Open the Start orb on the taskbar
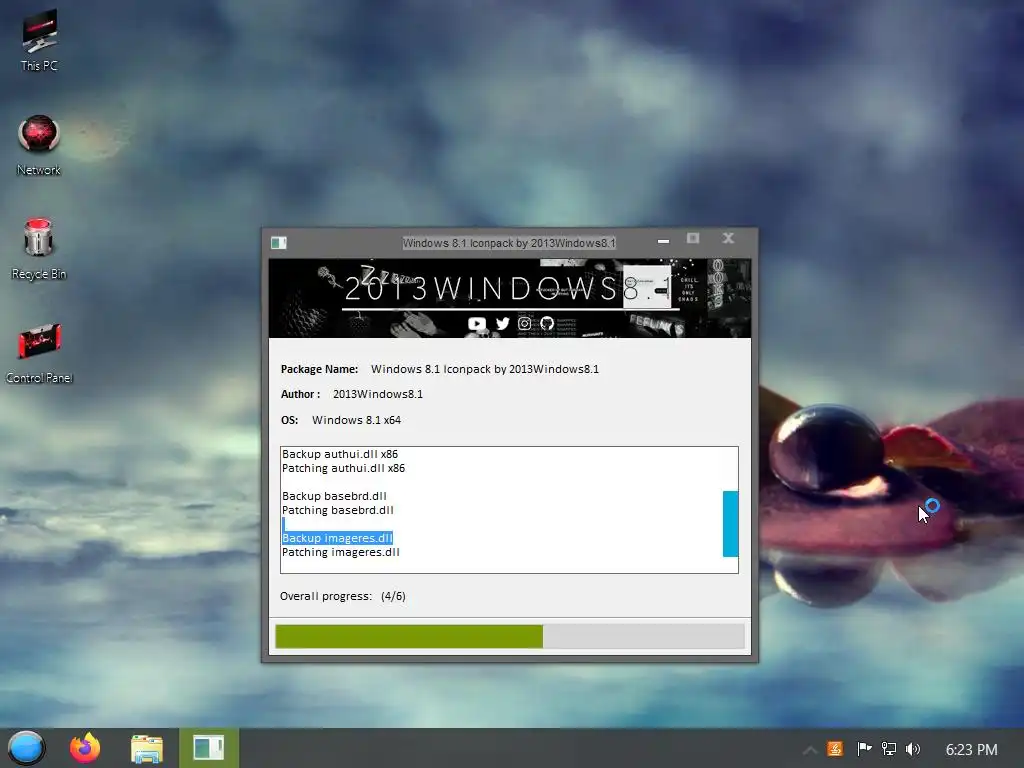Screen dimensions: 1024x768 pyautogui.click(x=26, y=748)
